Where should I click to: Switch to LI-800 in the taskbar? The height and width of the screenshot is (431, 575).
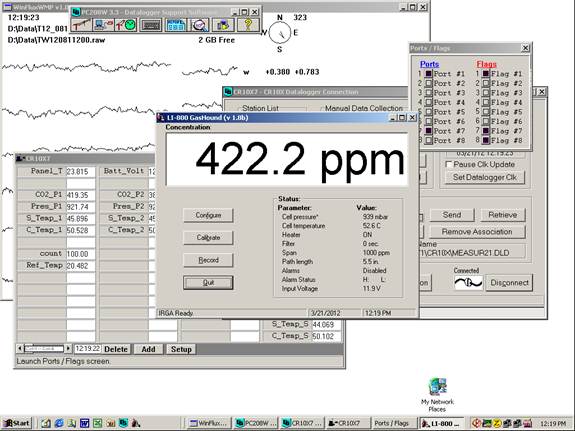click(441, 423)
